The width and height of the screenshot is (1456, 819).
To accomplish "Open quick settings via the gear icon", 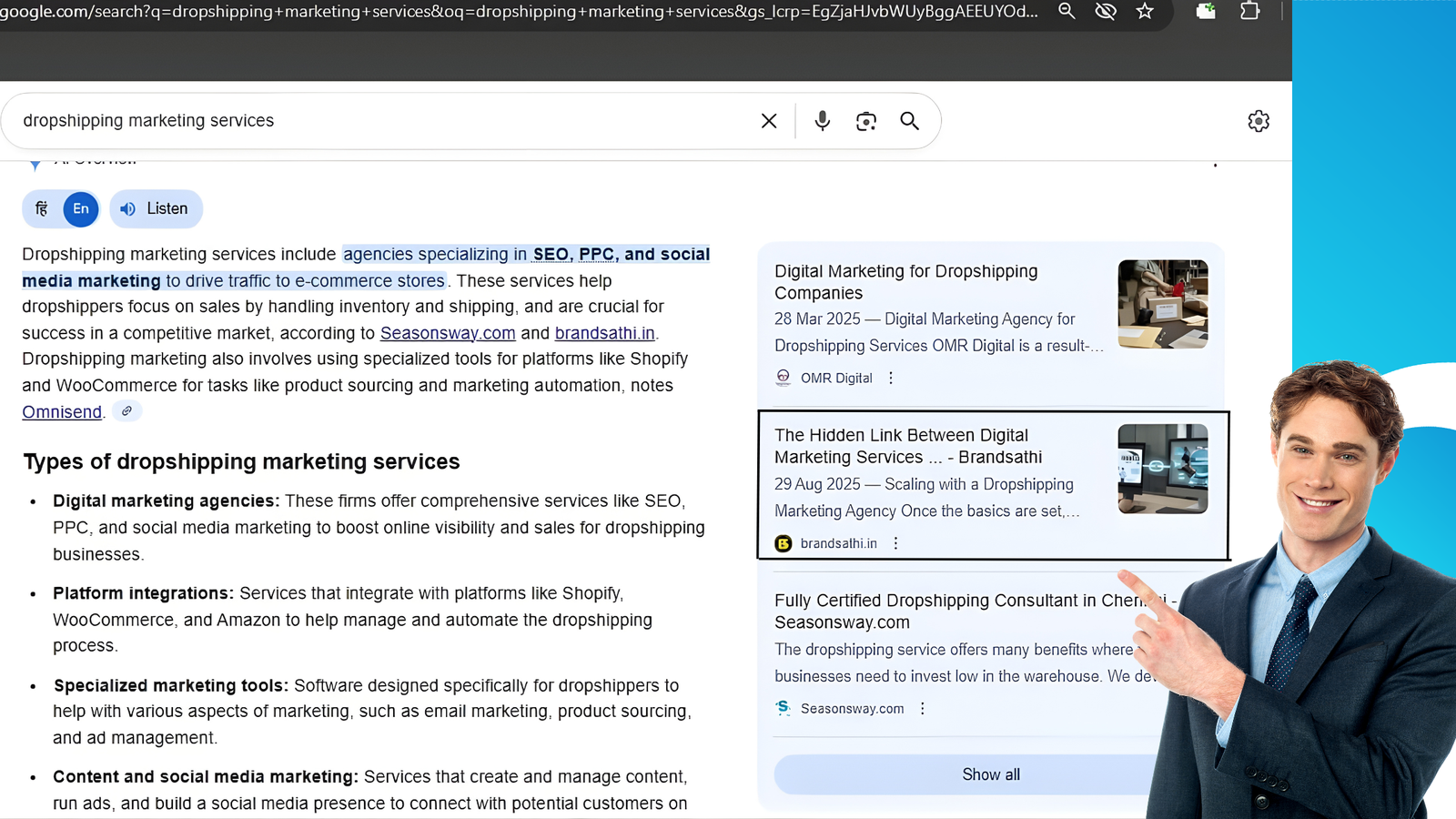I will (x=1259, y=120).
